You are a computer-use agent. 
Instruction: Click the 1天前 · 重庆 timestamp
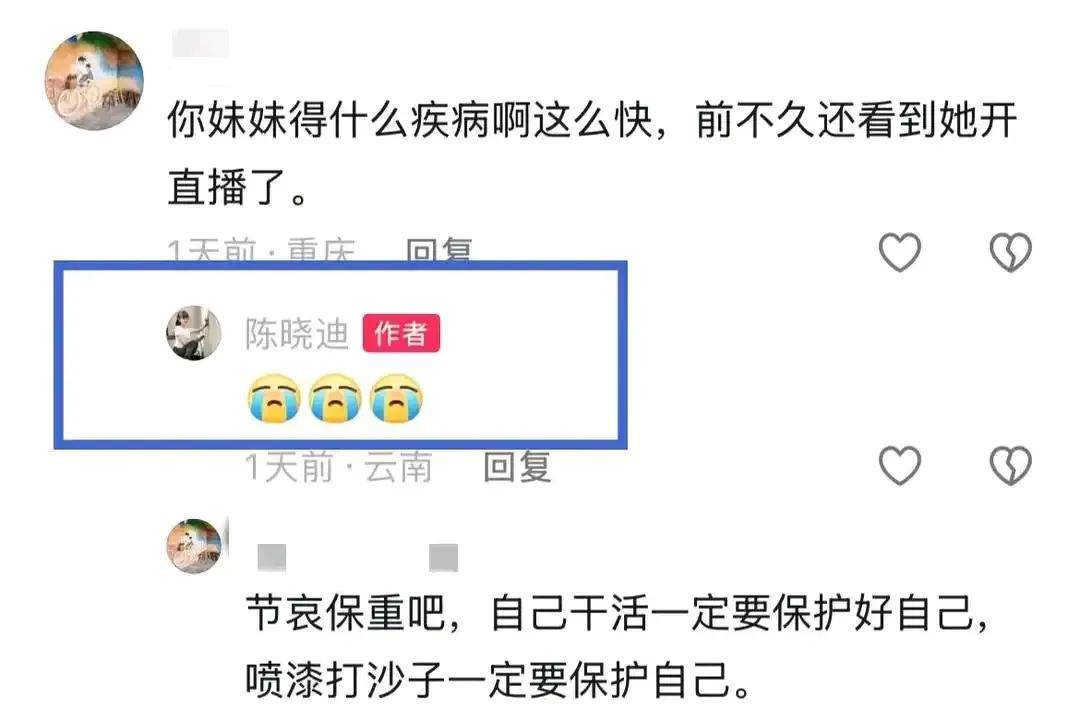pyautogui.click(x=262, y=249)
